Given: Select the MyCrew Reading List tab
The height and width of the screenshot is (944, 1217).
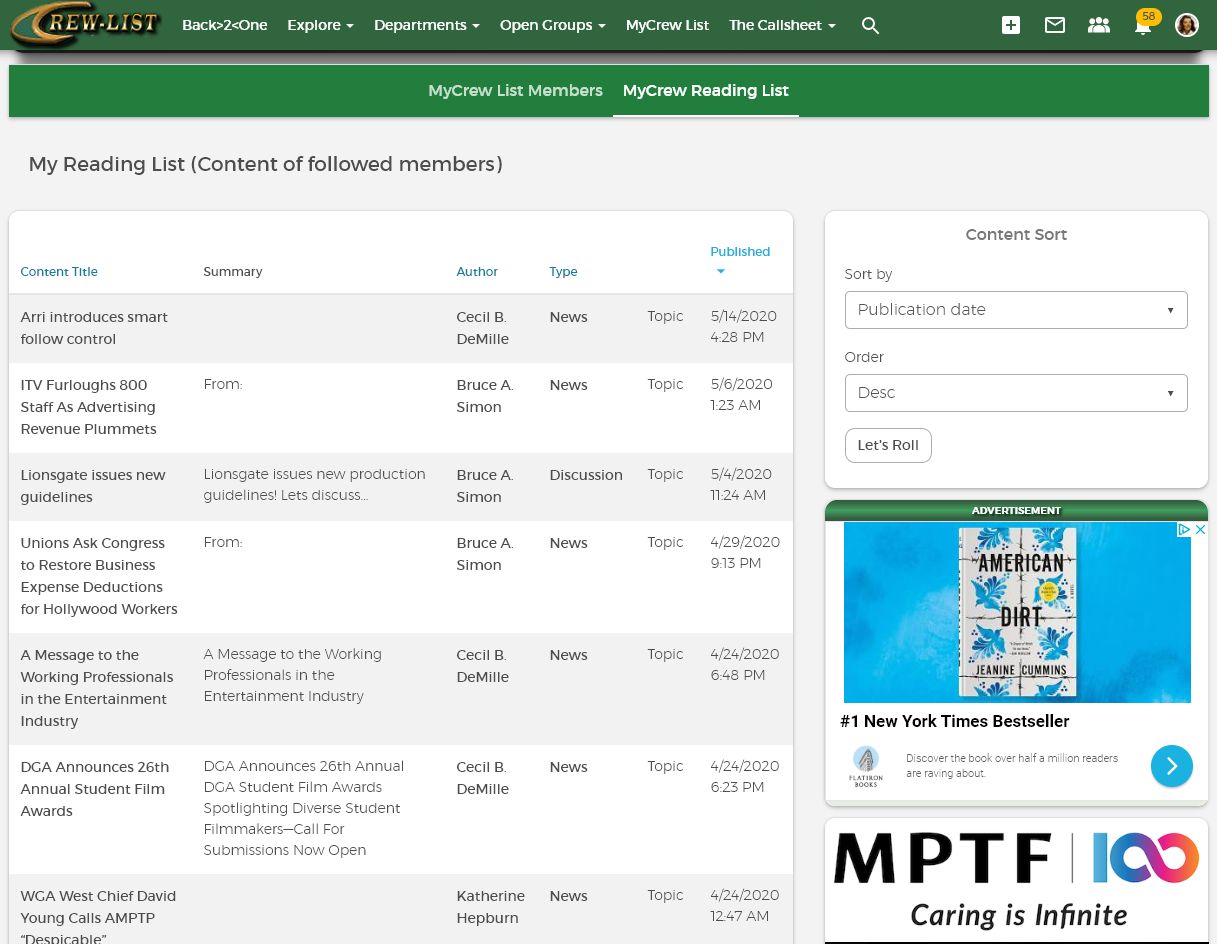Looking at the screenshot, I should pyautogui.click(x=705, y=91).
